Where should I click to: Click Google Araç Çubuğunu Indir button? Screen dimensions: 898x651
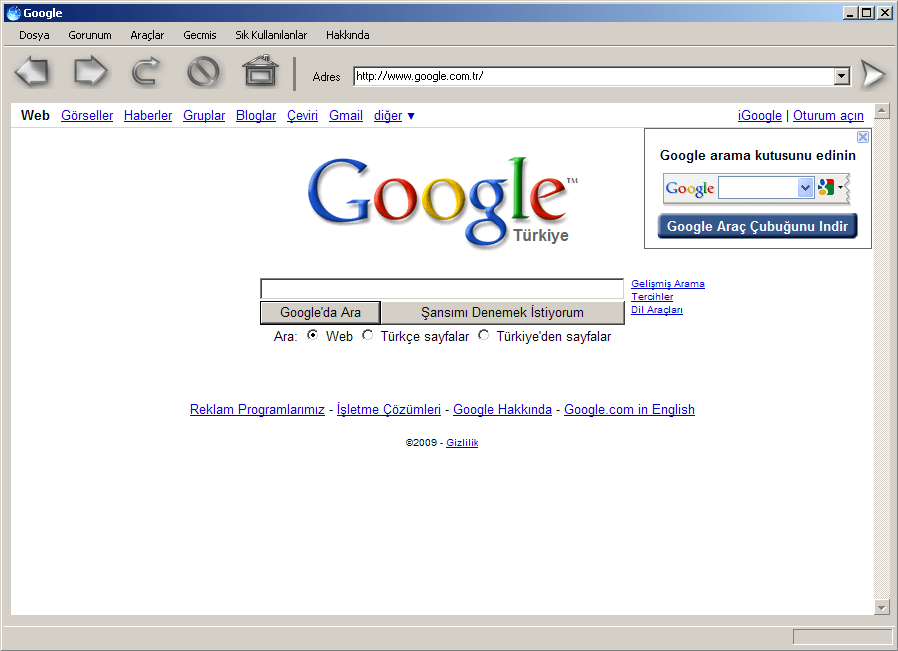(757, 226)
